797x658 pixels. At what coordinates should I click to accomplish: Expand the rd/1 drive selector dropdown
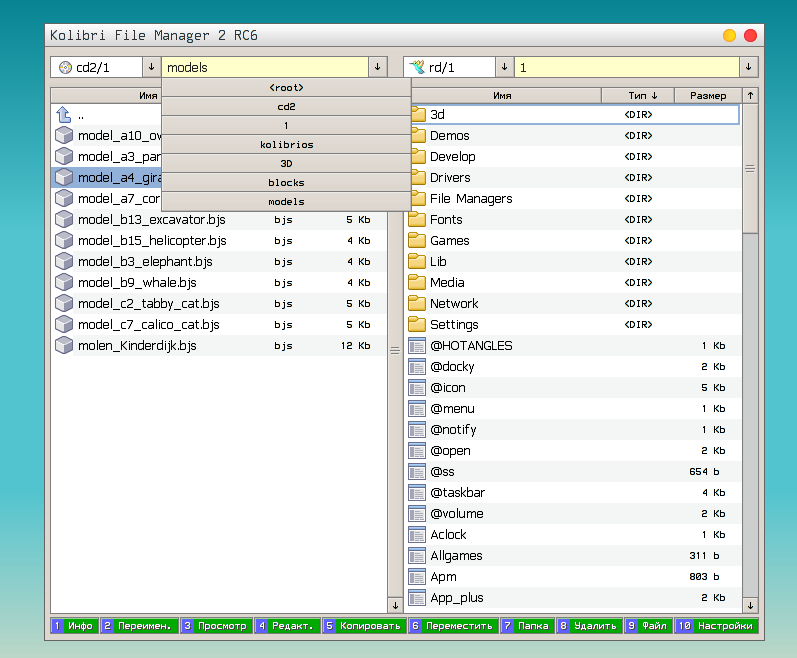pos(504,67)
